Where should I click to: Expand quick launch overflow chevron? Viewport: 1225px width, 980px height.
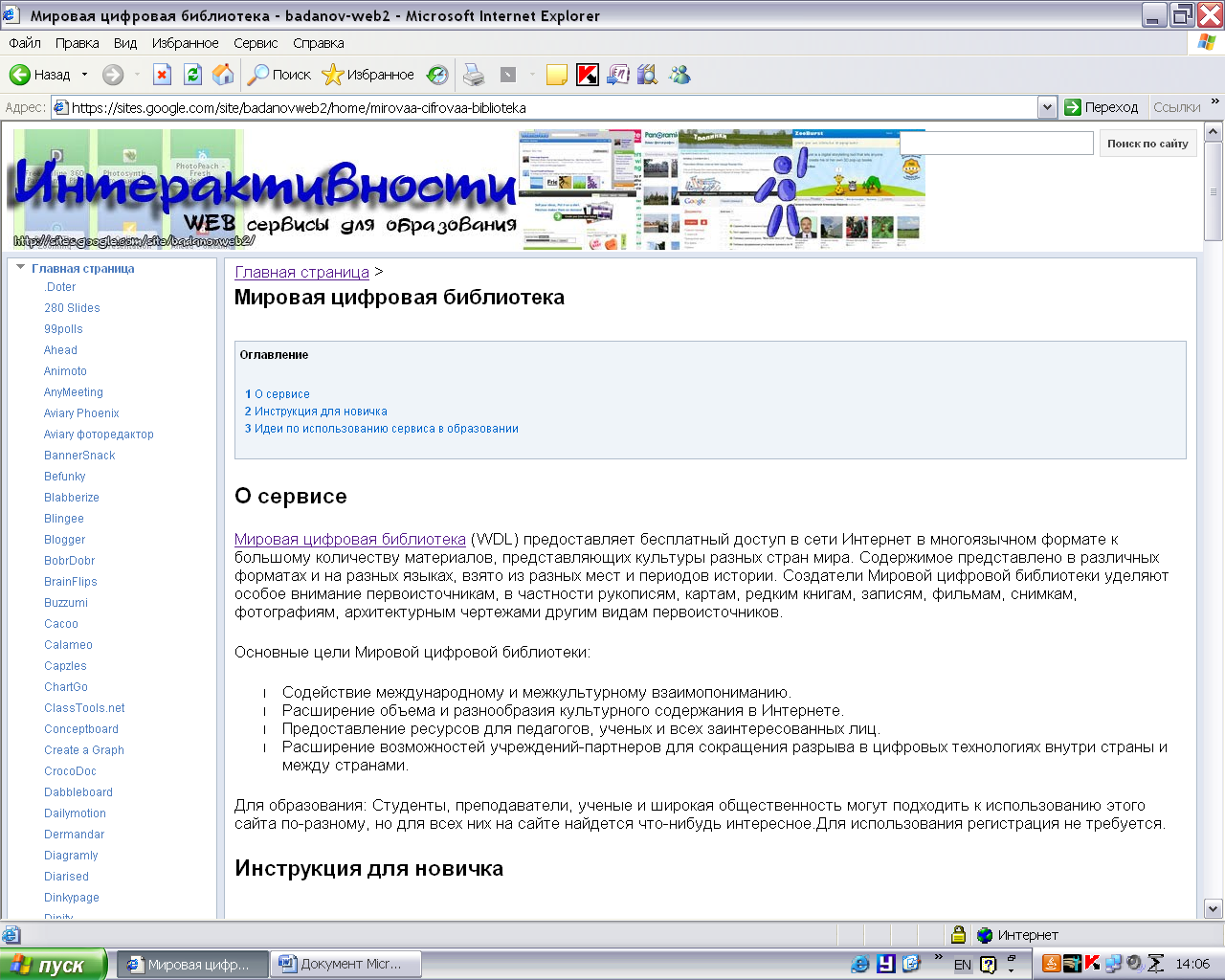(939, 957)
